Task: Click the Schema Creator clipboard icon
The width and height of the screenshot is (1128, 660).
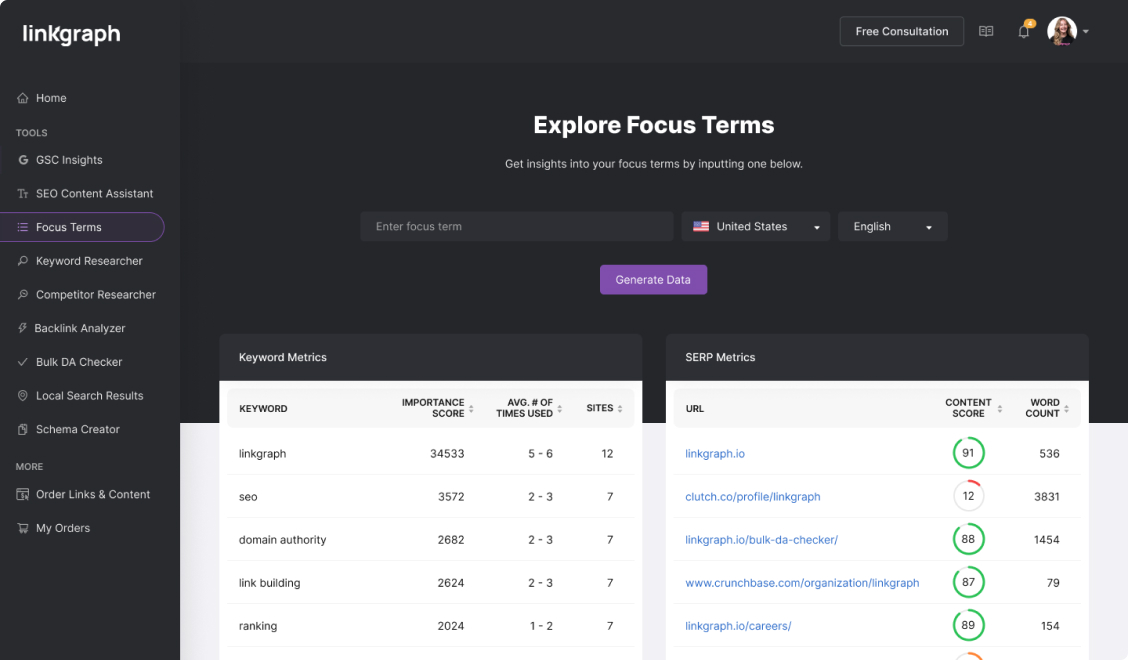Action: click(22, 430)
